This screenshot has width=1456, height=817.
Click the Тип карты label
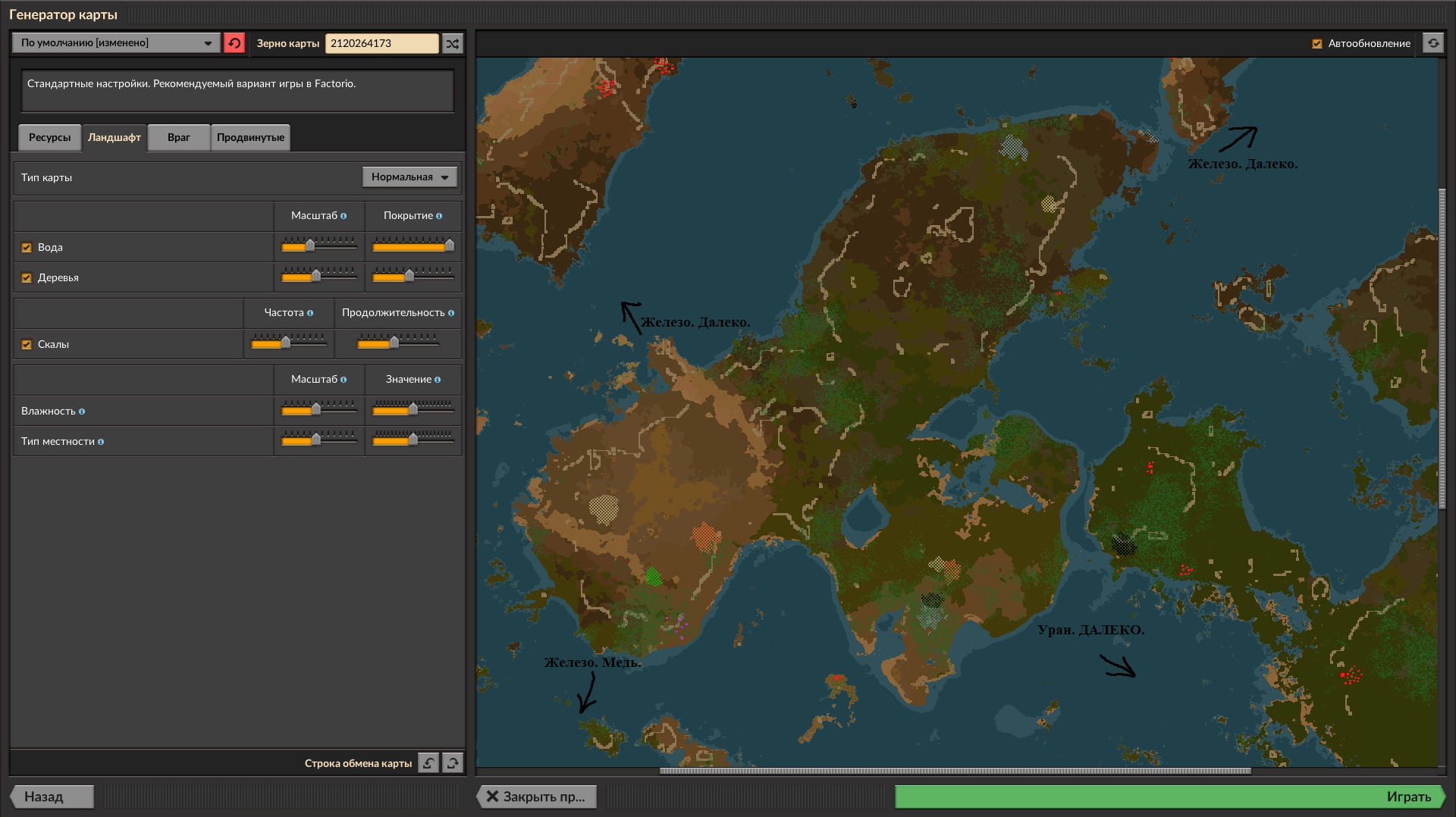(x=46, y=178)
